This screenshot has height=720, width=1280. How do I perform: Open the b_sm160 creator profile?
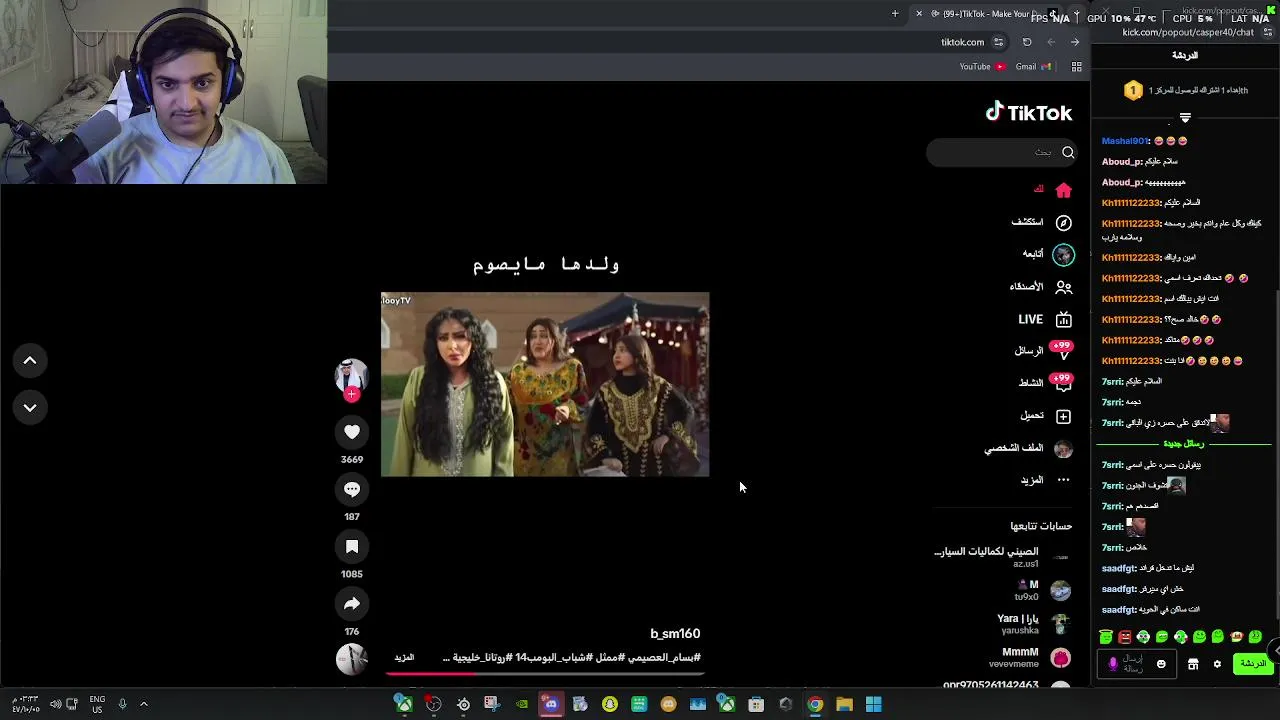pyautogui.click(x=675, y=633)
